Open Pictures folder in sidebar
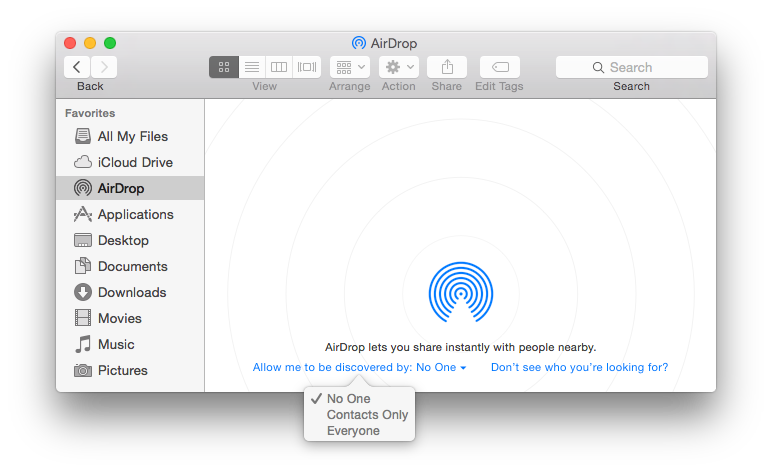Image resolution: width=772 pixels, height=475 pixels. click(x=130, y=371)
